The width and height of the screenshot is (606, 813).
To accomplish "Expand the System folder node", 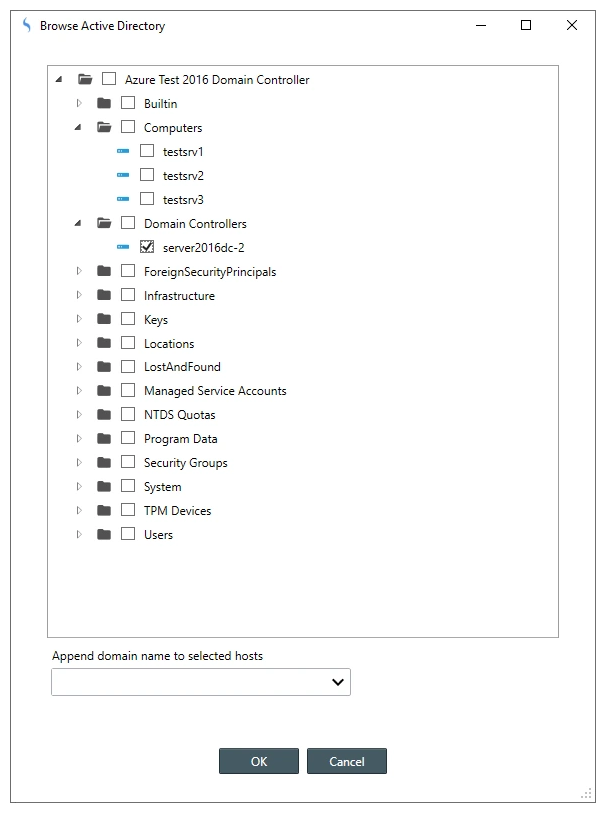I will pyautogui.click(x=80, y=487).
